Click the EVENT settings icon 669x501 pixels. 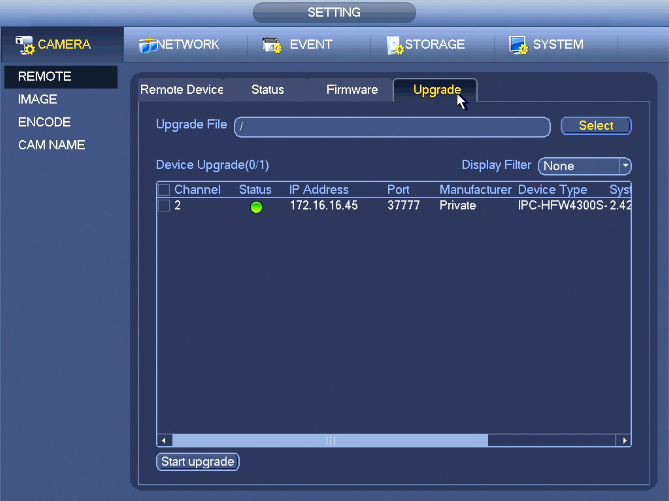coord(272,45)
